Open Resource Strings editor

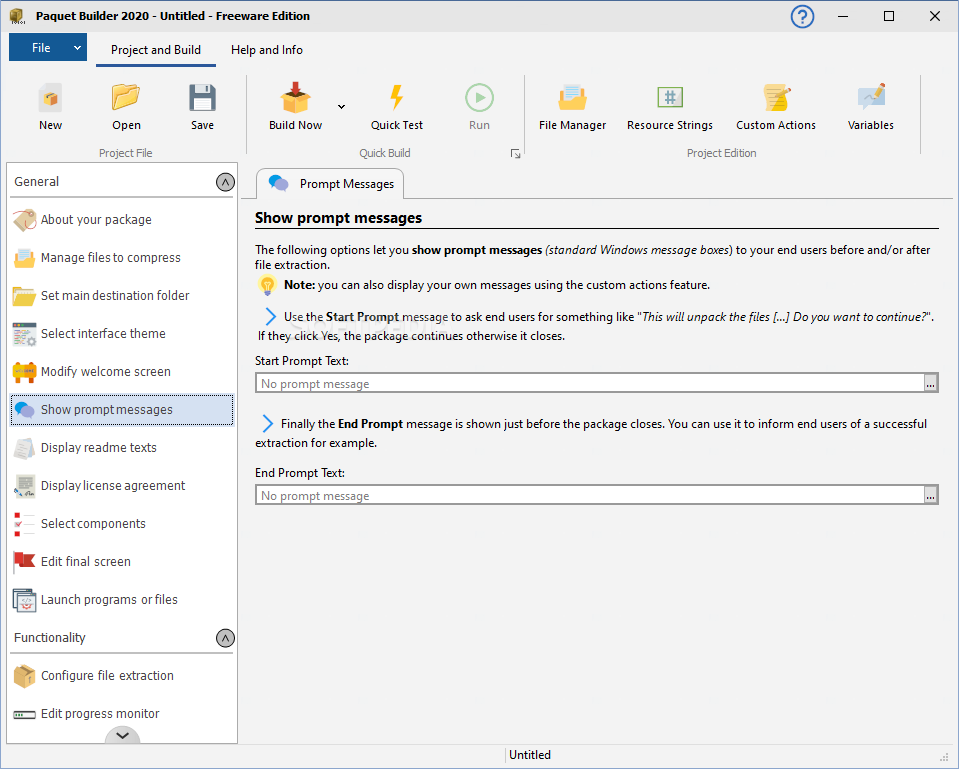click(x=670, y=107)
